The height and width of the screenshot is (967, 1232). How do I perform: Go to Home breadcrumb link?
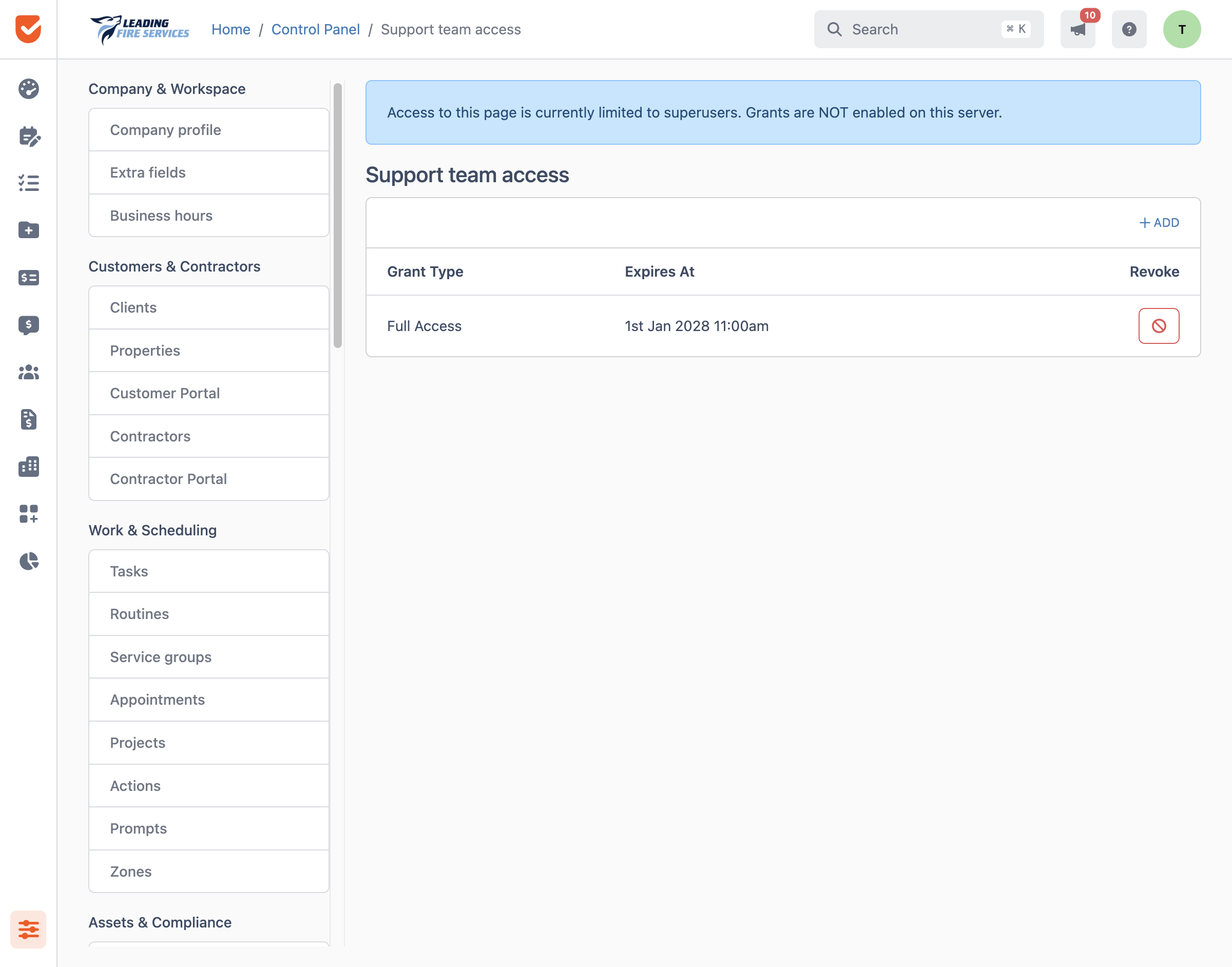click(230, 29)
